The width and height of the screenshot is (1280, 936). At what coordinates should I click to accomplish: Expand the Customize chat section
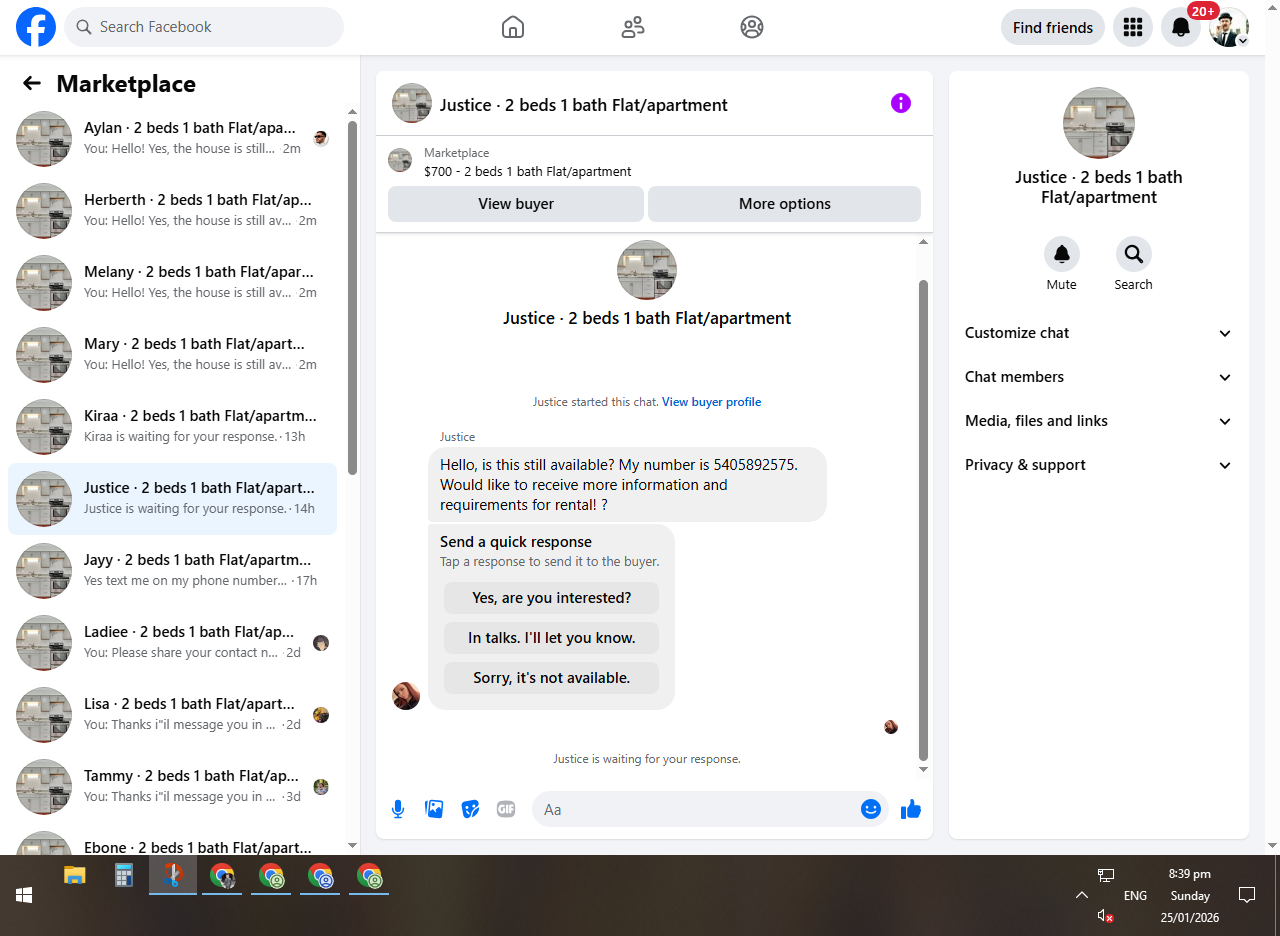pos(1099,333)
